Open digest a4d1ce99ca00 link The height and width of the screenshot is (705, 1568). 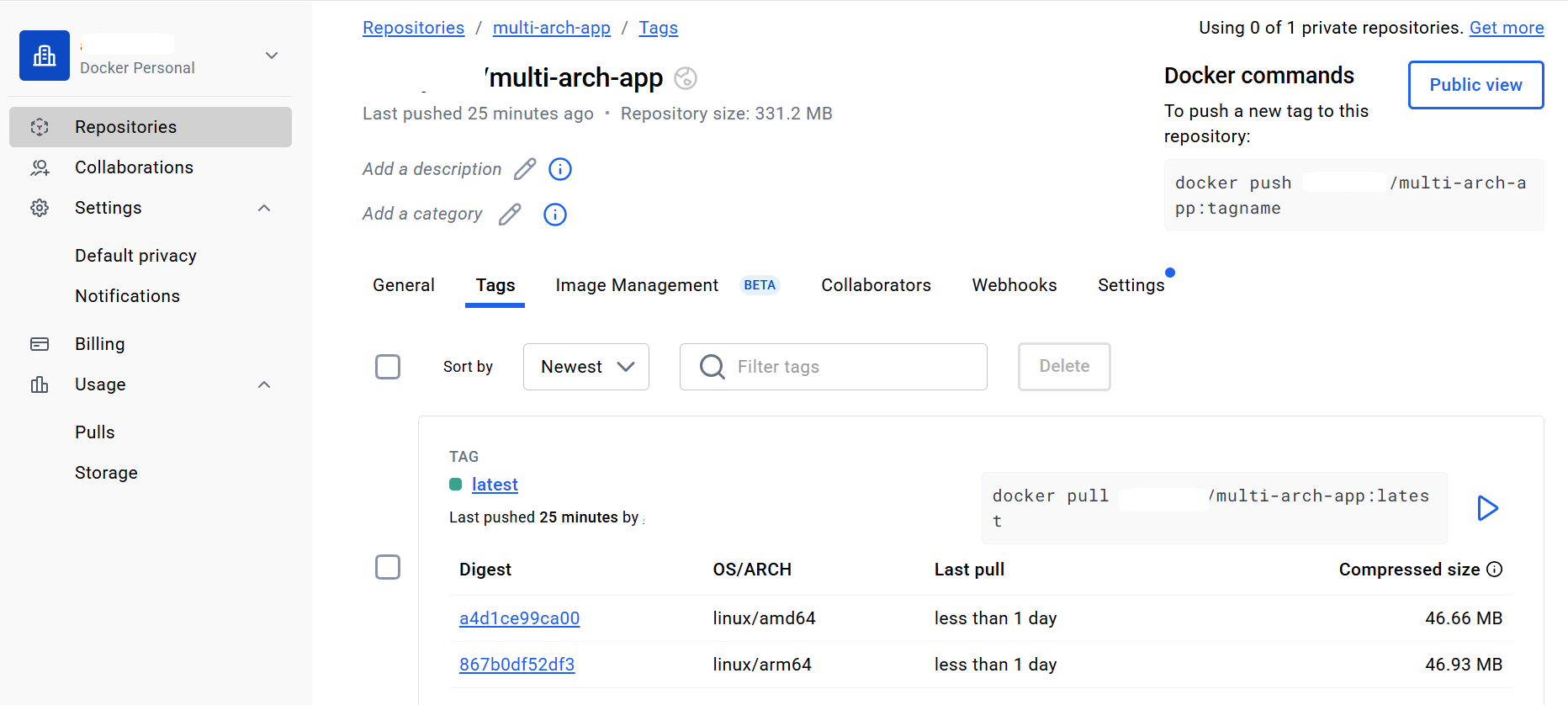click(x=520, y=618)
